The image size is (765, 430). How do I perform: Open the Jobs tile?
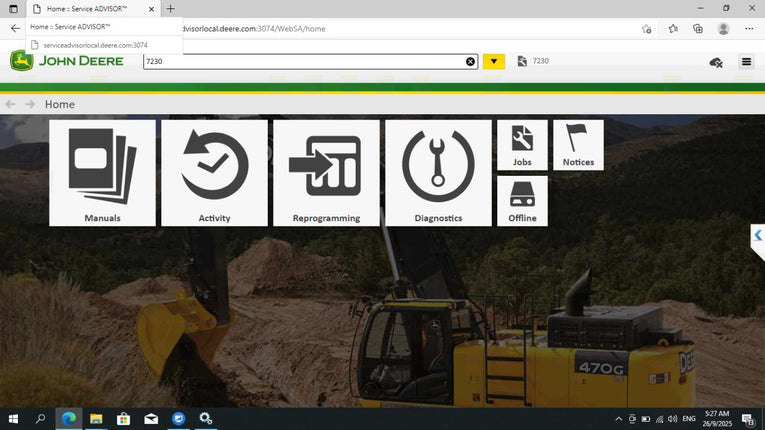522,145
